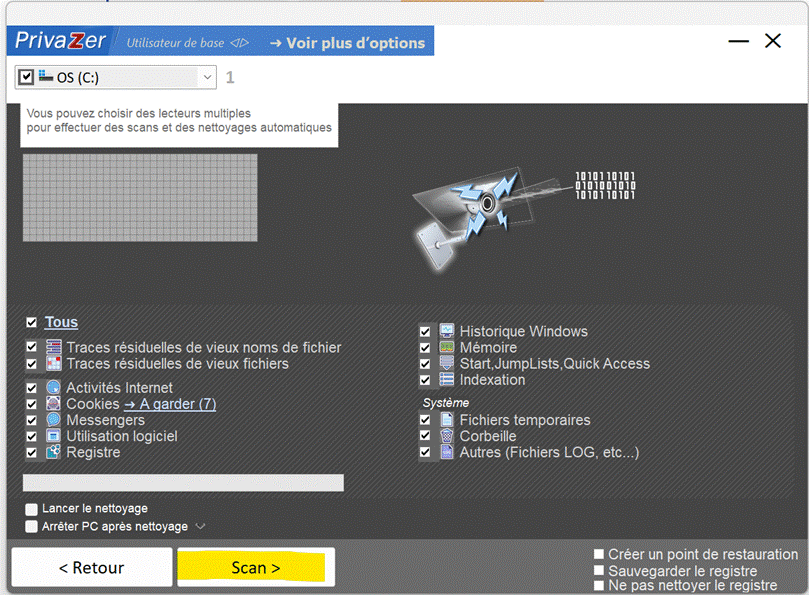Uncheck the Indexation checkbox
This screenshot has height=595, width=809.
pyautogui.click(x=425, y=380)
